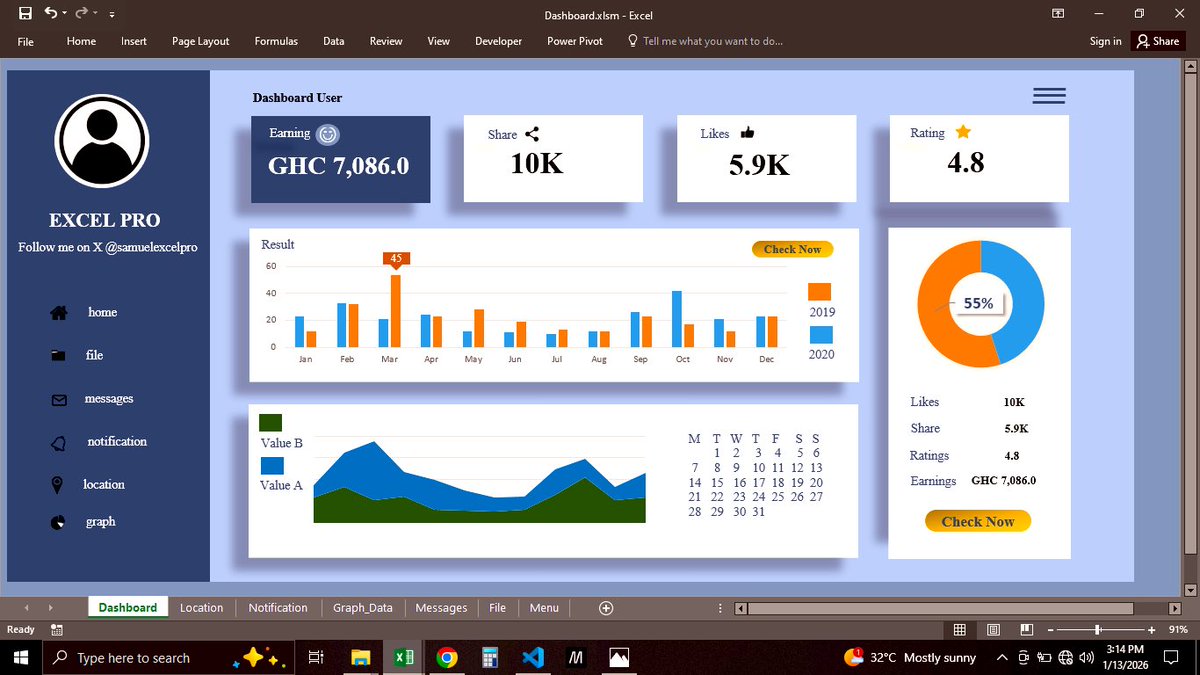Click the macro record icon in status bar
Screen dimensions: 1200x675
56,630
